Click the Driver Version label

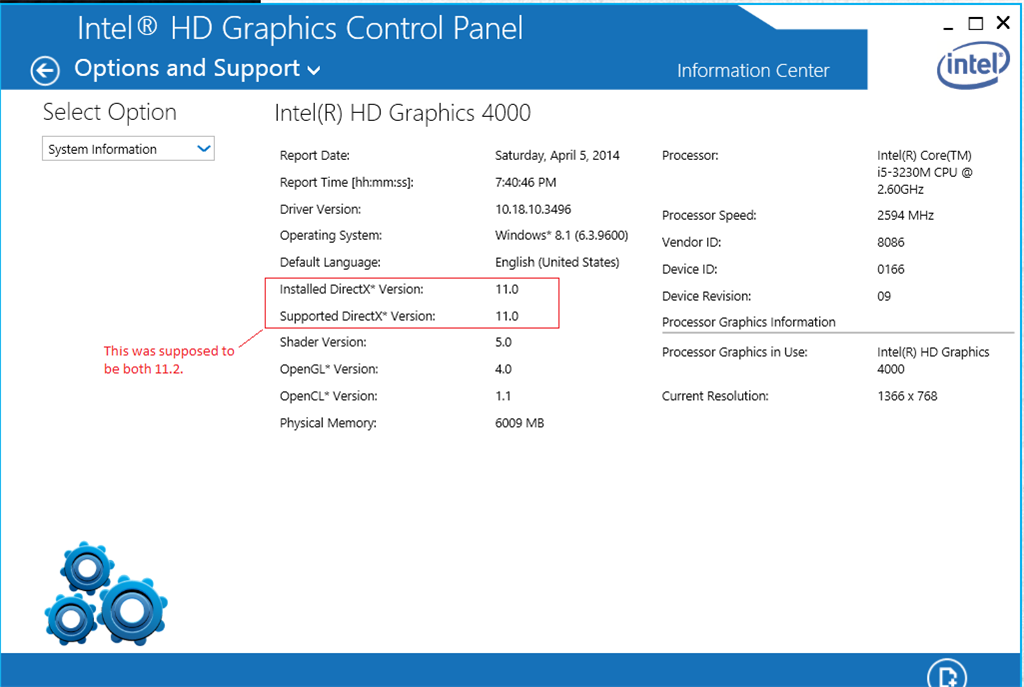coord(320,209)
